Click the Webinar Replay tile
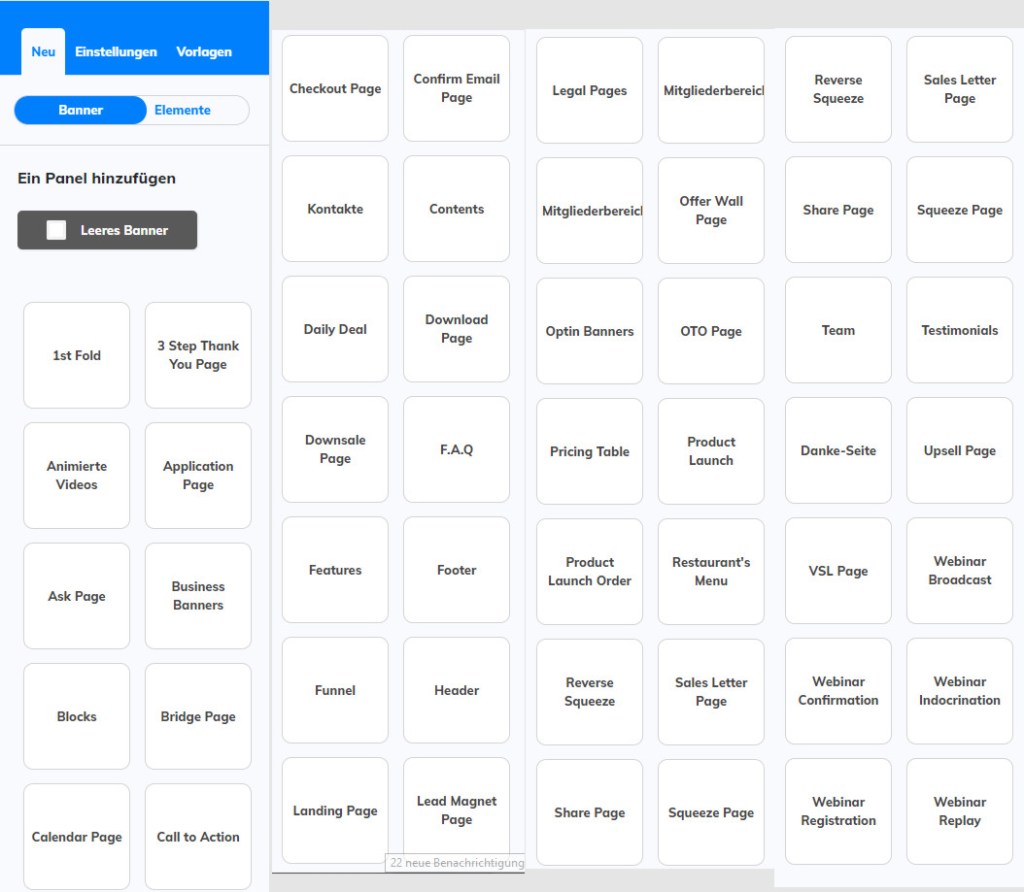 (x=959, y=811)
